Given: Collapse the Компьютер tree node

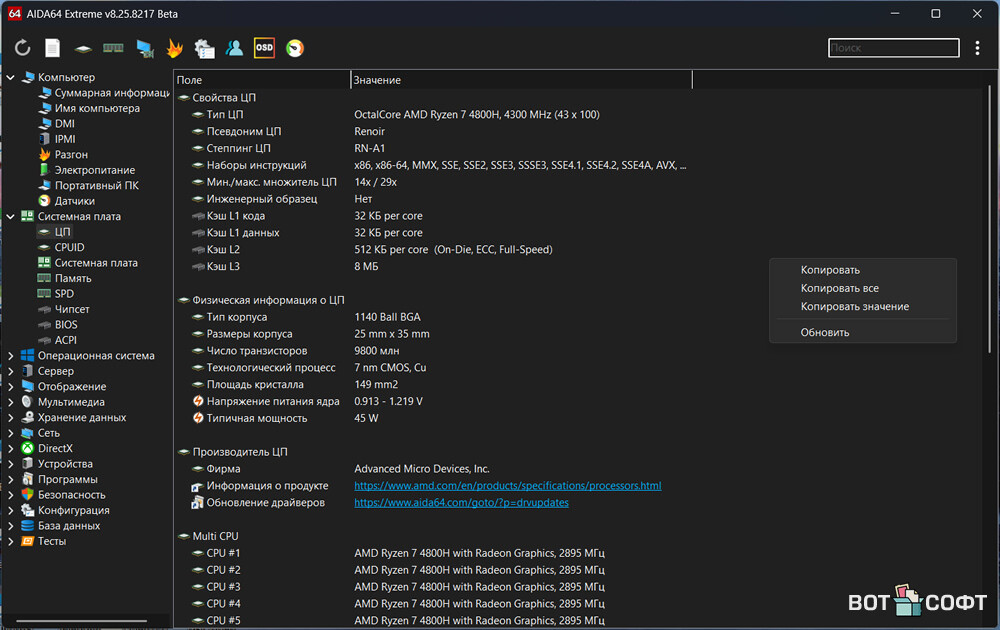Looking at the screenshot, I should pos(11,78).
